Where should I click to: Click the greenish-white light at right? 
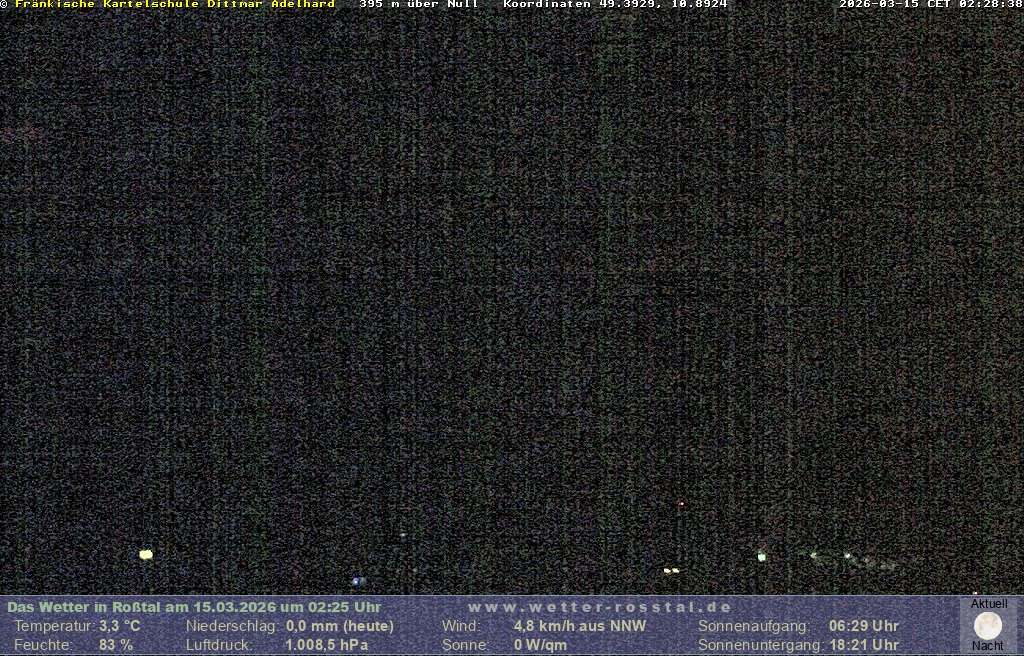click(x=762, y=557)
